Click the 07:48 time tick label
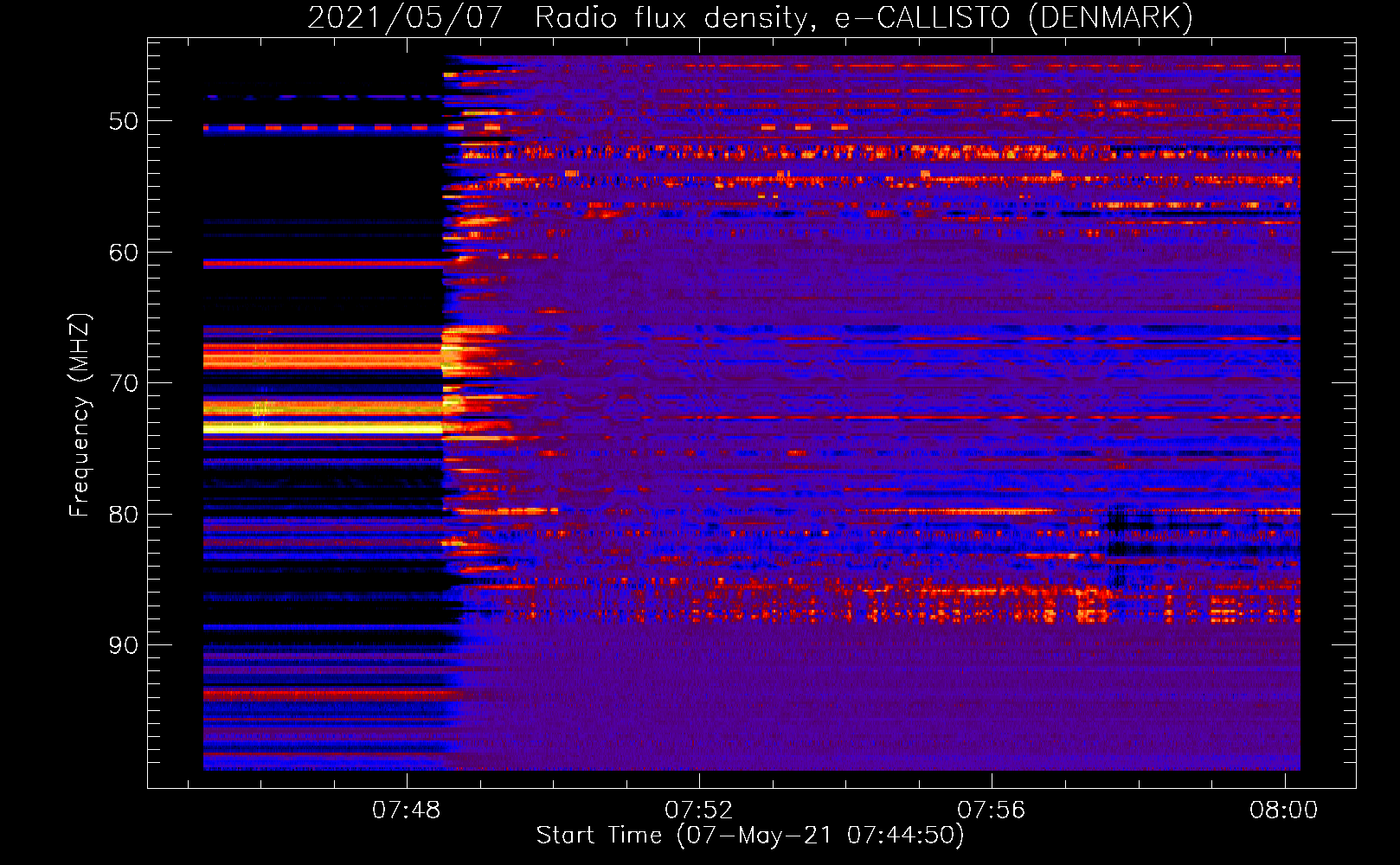The height and width of the screenshot is (865, 1400). coord(406,811)
